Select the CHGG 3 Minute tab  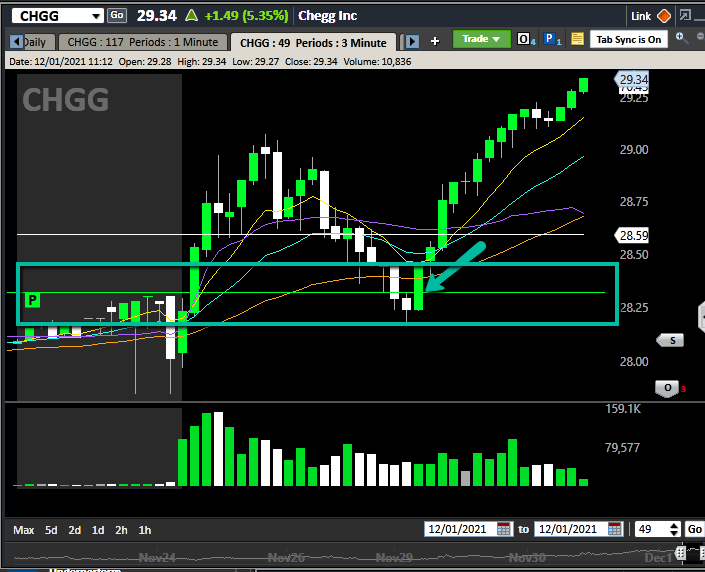313,43
